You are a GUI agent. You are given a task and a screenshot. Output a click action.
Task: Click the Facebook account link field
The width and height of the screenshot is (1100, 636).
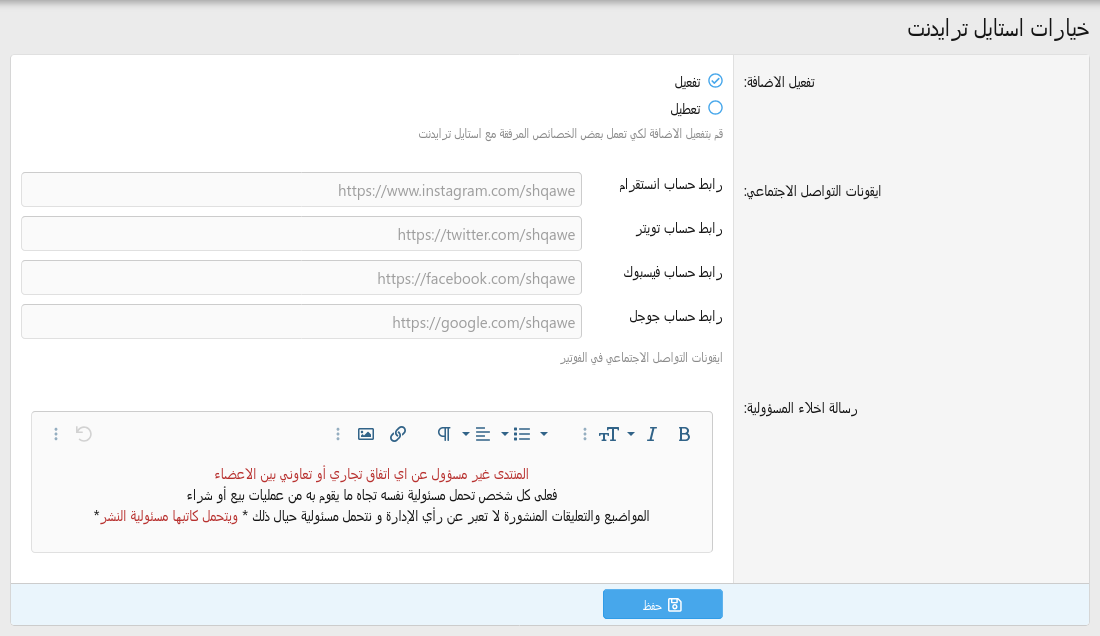[x=301, y=278]
